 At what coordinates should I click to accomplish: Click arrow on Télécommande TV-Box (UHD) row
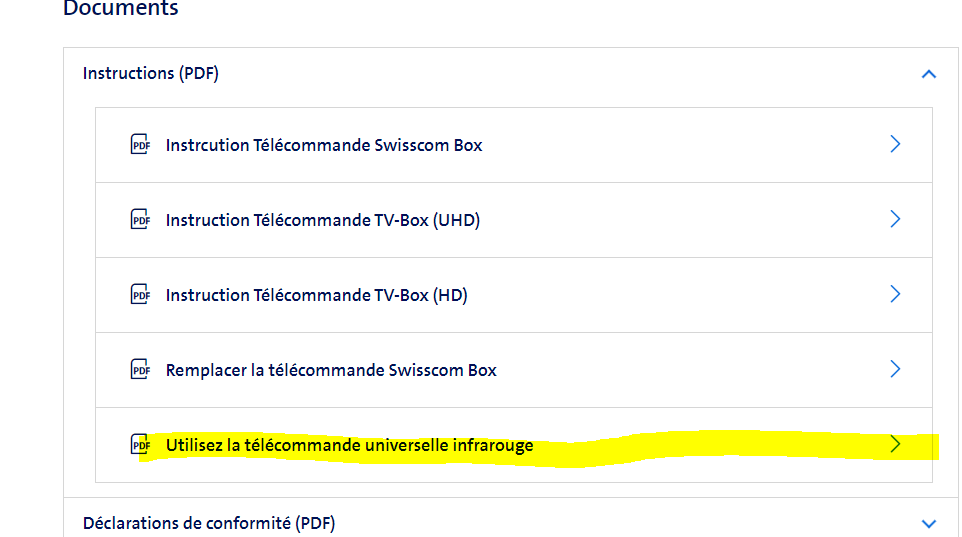tap(895, 219)
